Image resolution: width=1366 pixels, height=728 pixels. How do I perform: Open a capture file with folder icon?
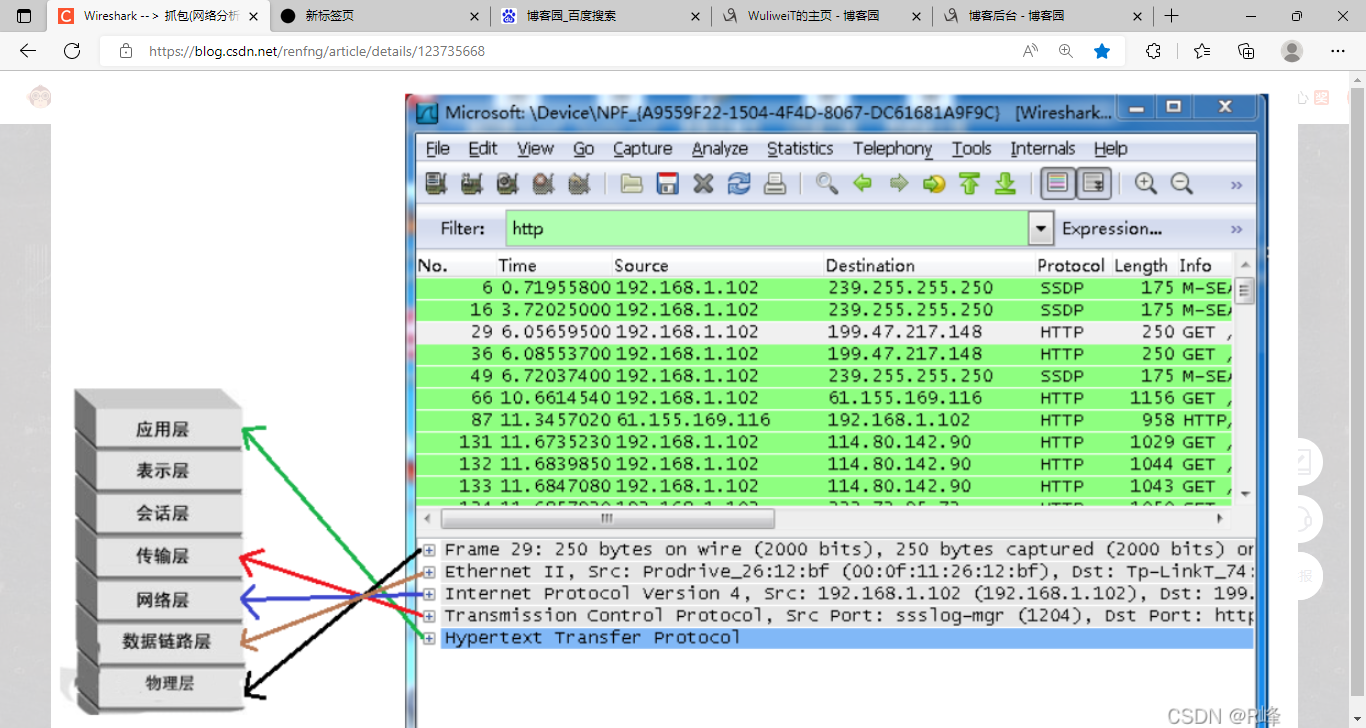click(x=631, y=184)
